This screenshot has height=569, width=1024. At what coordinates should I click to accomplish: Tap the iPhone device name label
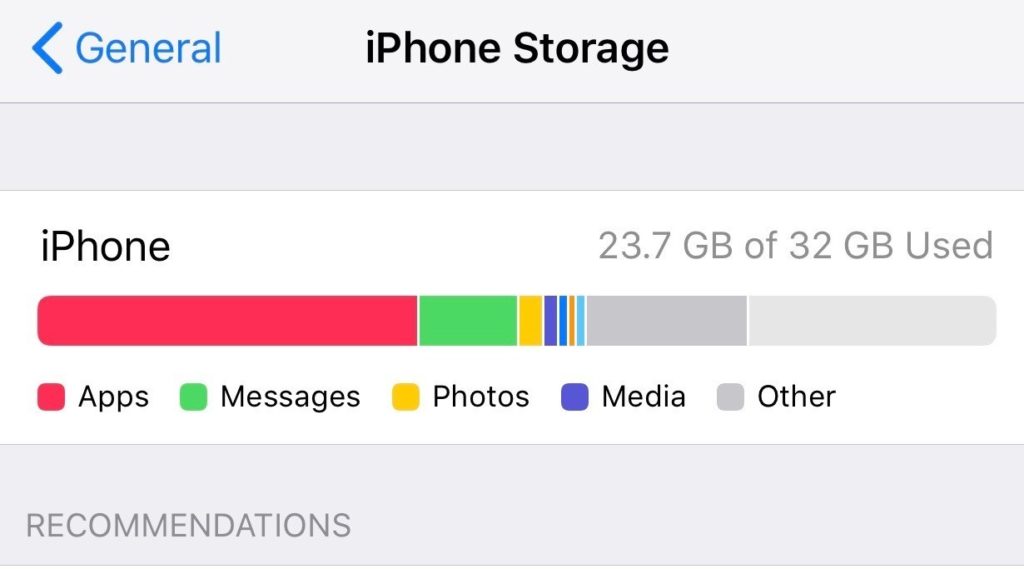[105, 246]
